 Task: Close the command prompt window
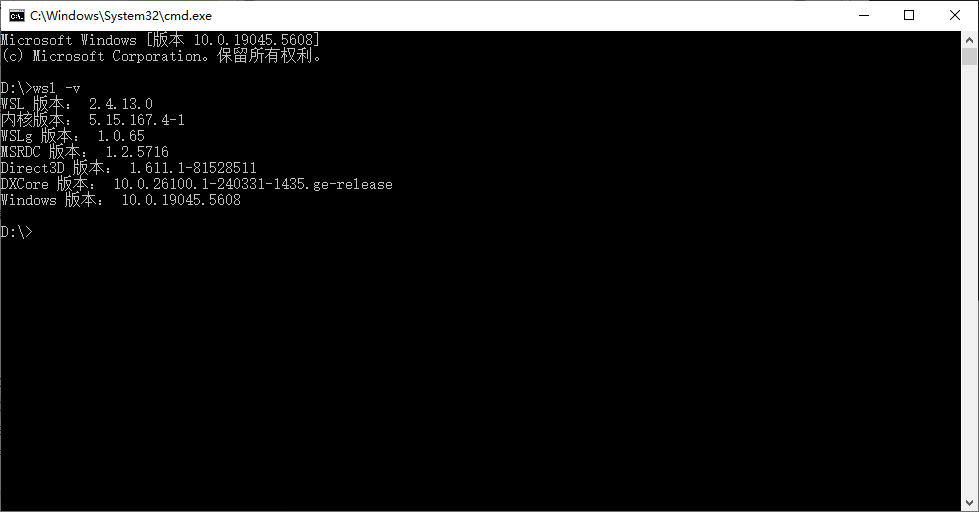[x=955, y=16]
